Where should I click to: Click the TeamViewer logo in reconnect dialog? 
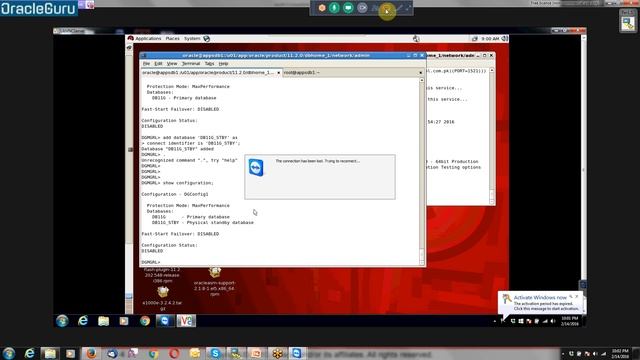(x=256, y=167)
